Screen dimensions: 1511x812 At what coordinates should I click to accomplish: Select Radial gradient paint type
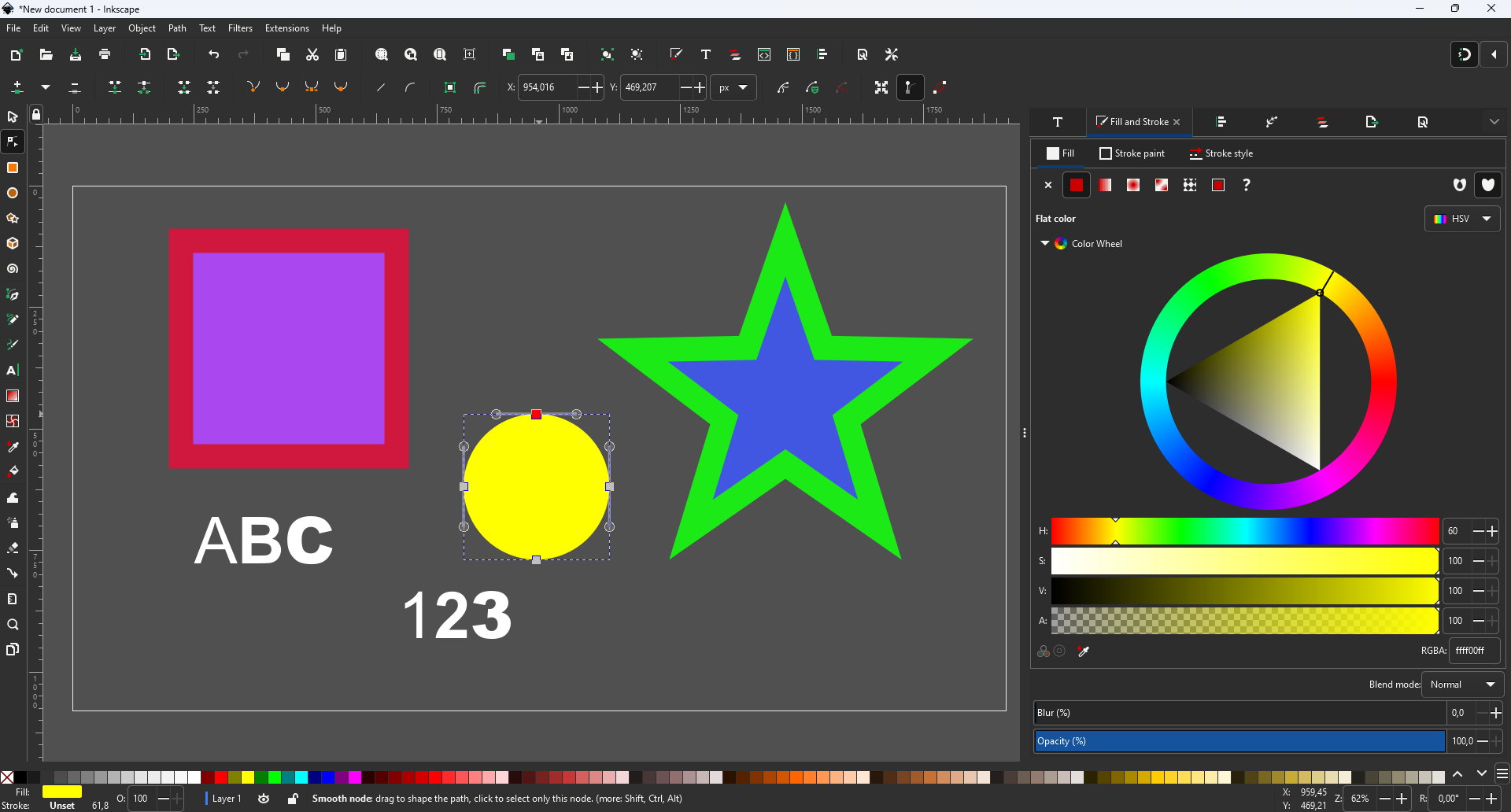[1133, 185]
